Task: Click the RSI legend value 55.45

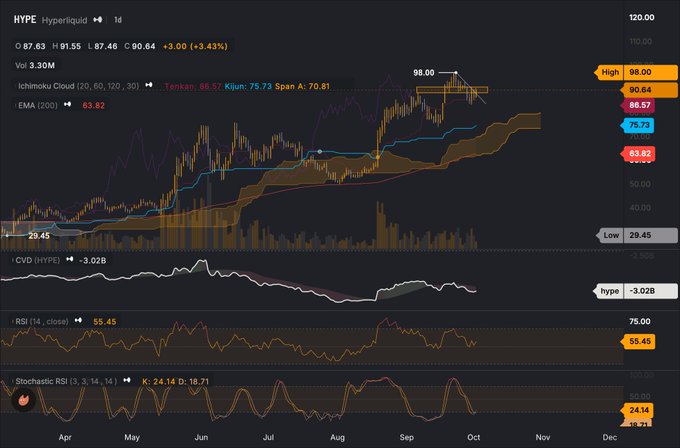Action: click(105, 322)
